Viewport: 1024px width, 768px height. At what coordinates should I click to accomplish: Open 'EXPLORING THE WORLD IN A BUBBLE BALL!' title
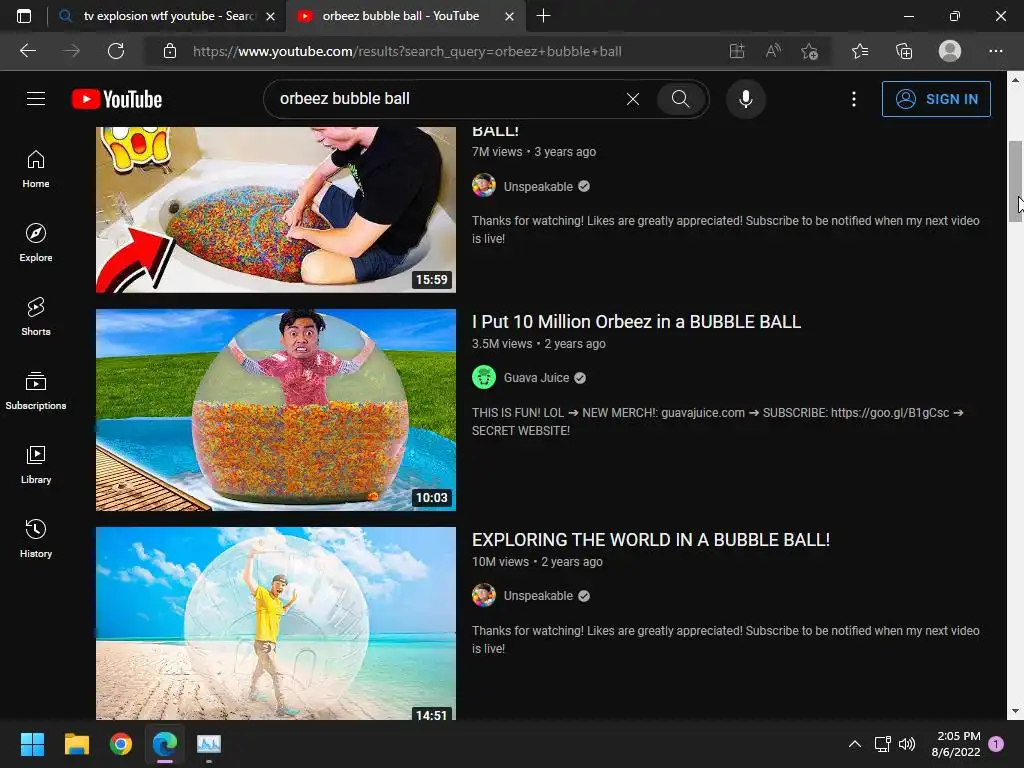click(650, 540)
